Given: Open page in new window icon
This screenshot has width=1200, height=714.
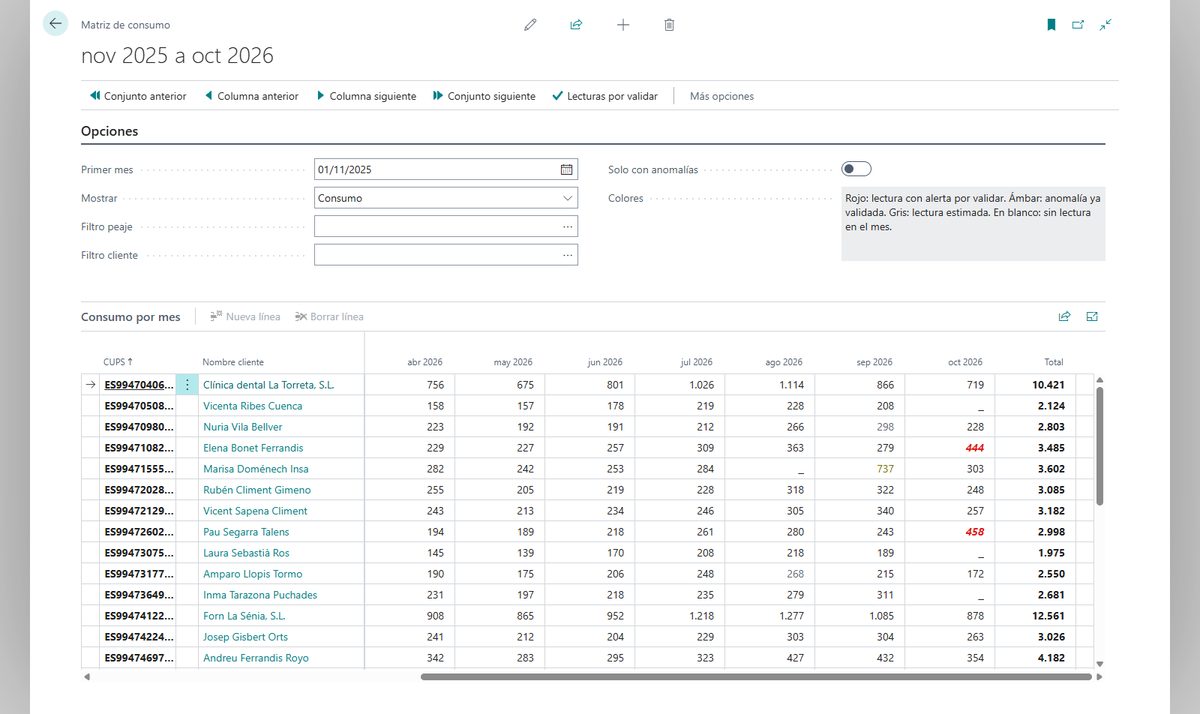Looking at the screenshot, I should pos(1078,25).
